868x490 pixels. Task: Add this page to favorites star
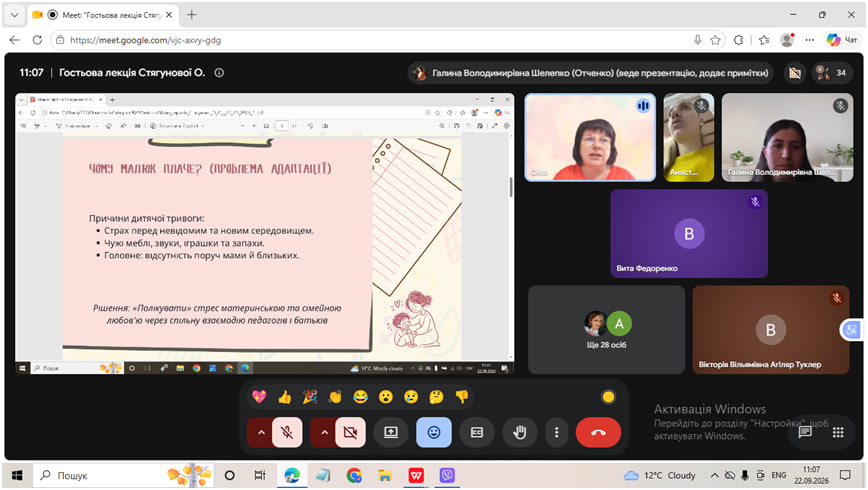click(715, 40)
